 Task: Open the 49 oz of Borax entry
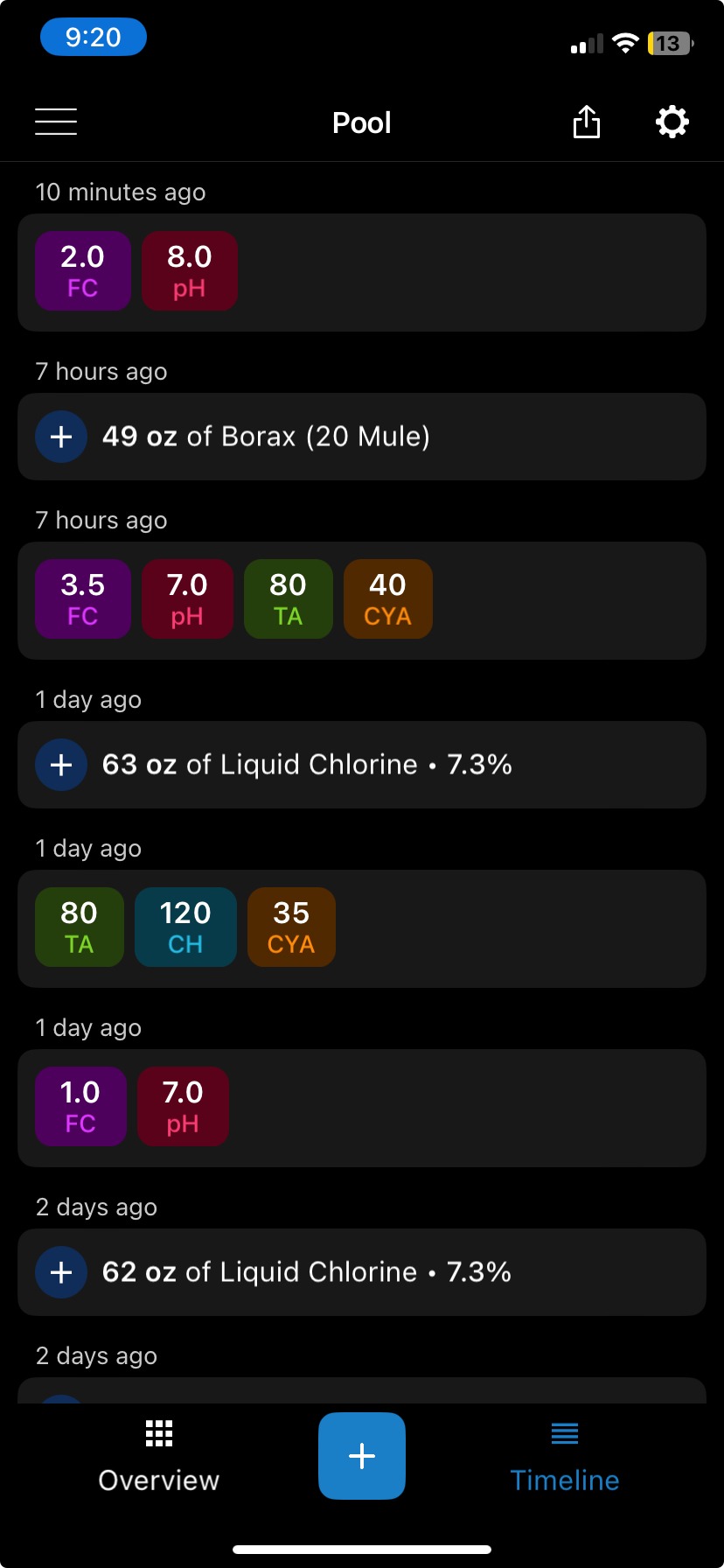pos(362,437)
